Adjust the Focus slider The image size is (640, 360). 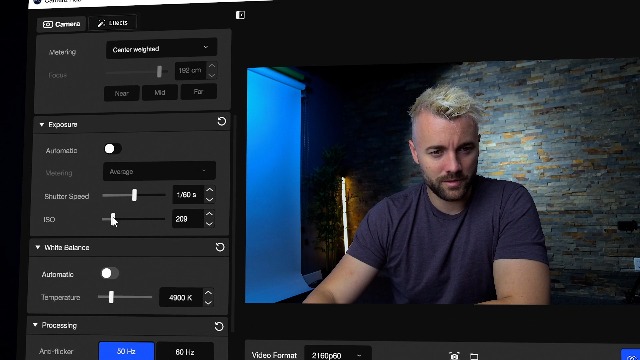click(x=159, y=72)
